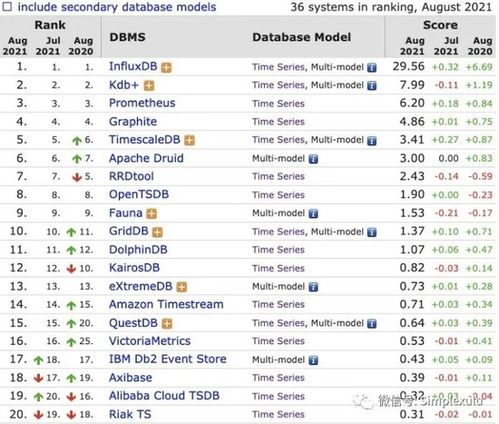Follow the Amazon Timestream link
The width and height of the screenshot is (499, 424).
point(166,304)
